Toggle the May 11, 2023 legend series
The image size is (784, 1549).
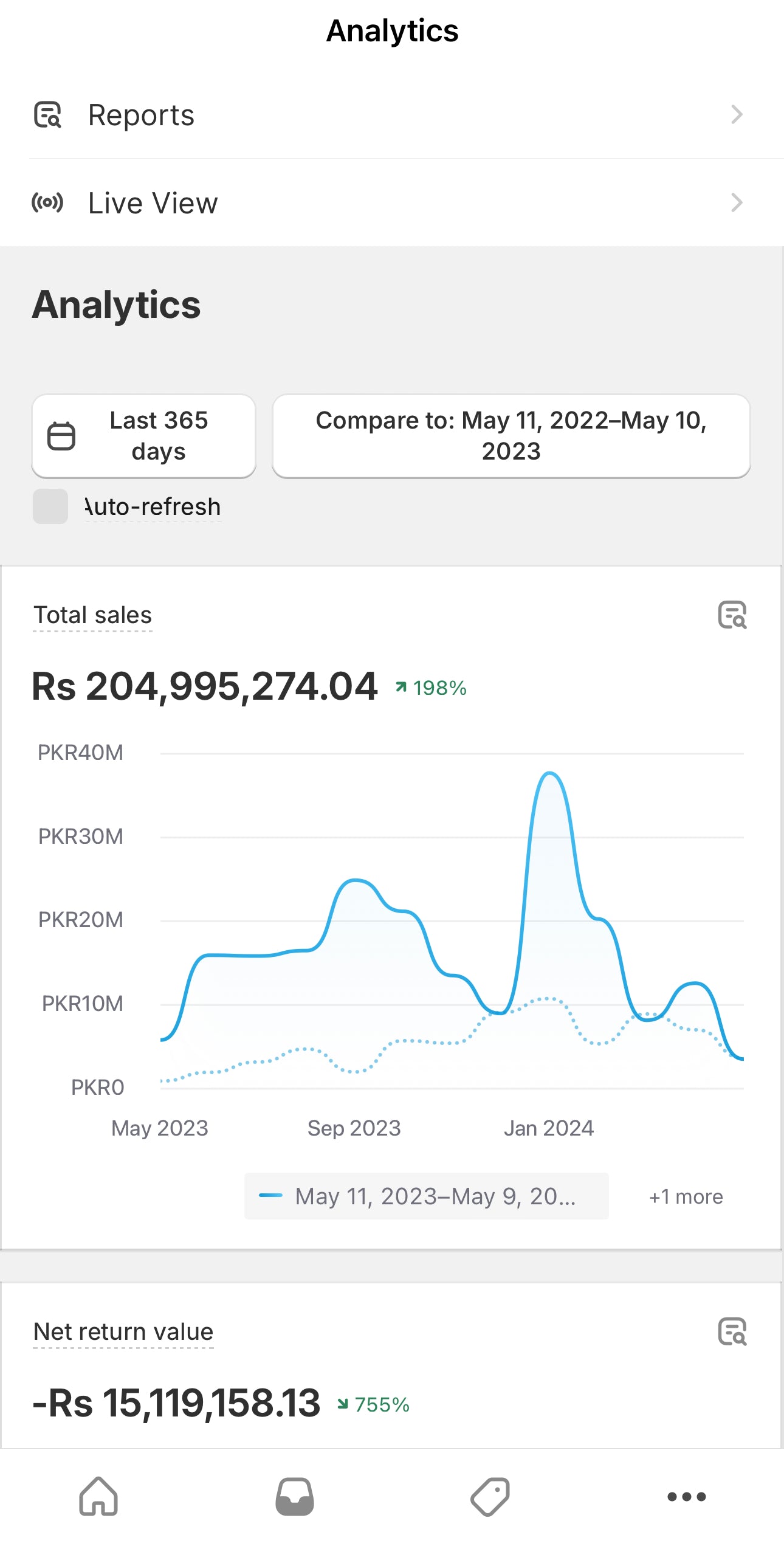(x=426, y=1196)
